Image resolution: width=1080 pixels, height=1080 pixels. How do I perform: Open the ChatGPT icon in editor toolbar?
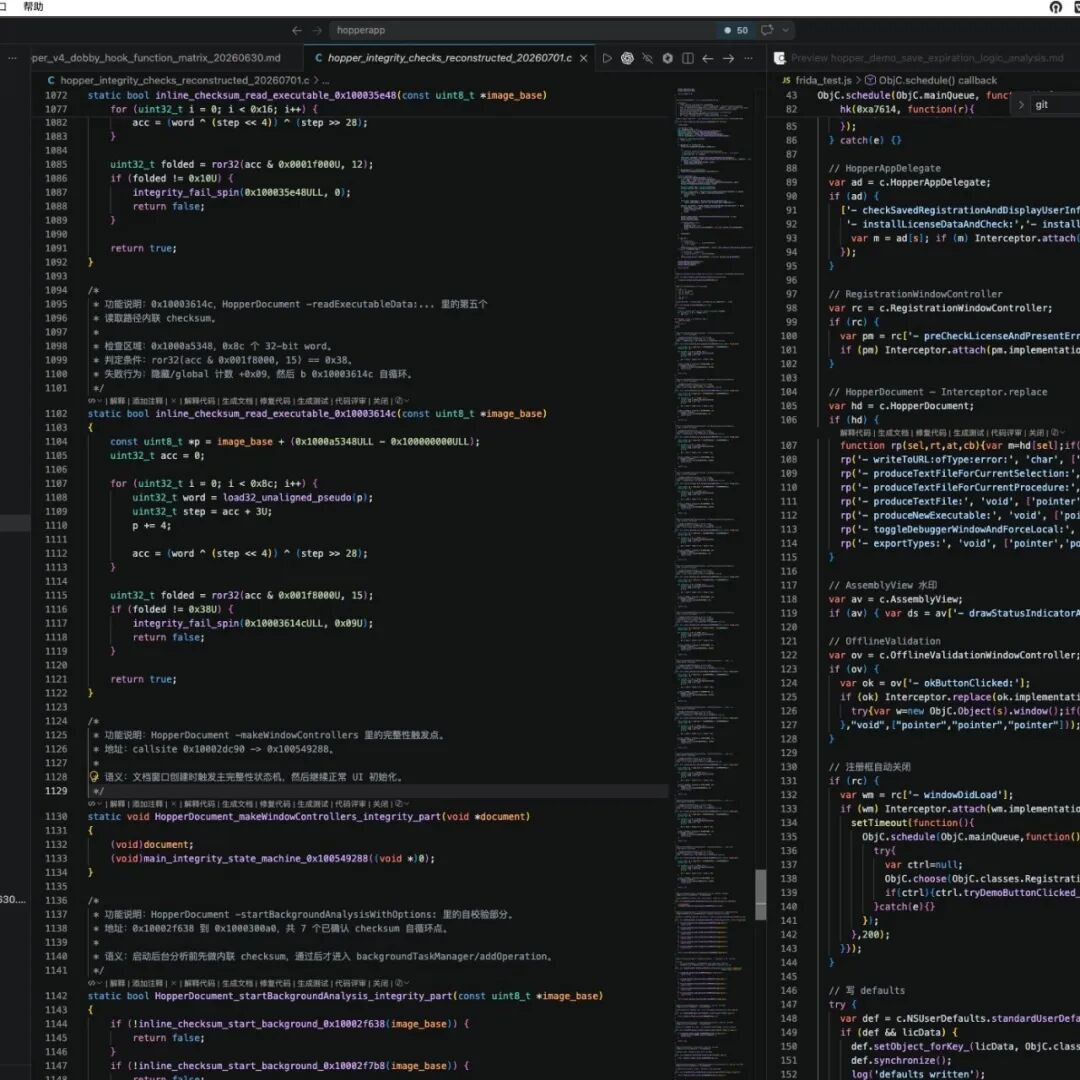pyautogui.click(x=627, y=58)
